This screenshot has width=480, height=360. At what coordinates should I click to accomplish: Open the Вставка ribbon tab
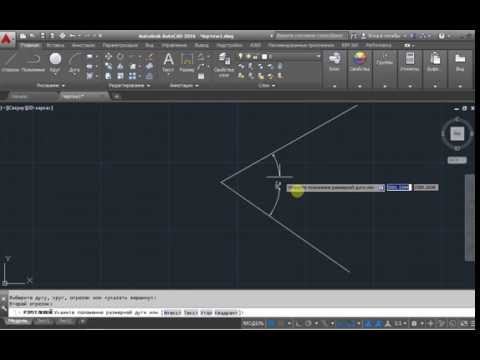(x=55, y=45)
